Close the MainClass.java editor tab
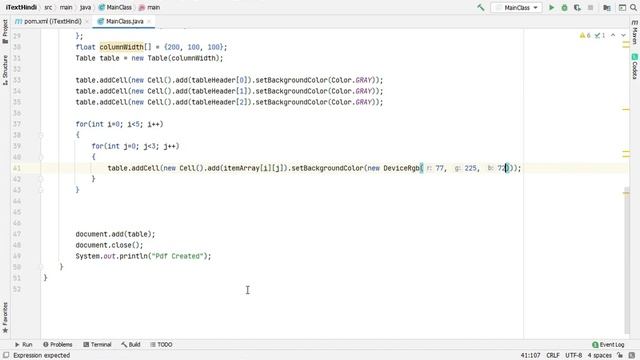The width and height of the screenshot is (640, 360). tap(149, 21)
